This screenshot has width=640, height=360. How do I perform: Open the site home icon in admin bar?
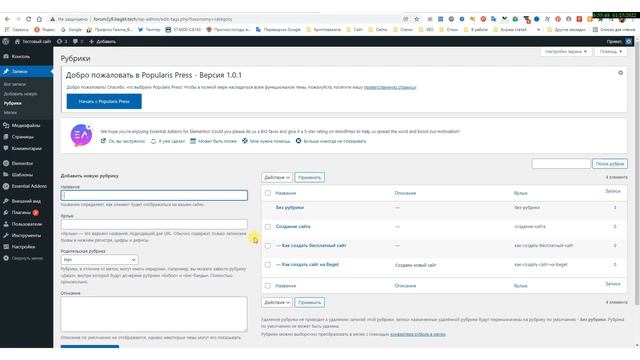click(17, 41)
